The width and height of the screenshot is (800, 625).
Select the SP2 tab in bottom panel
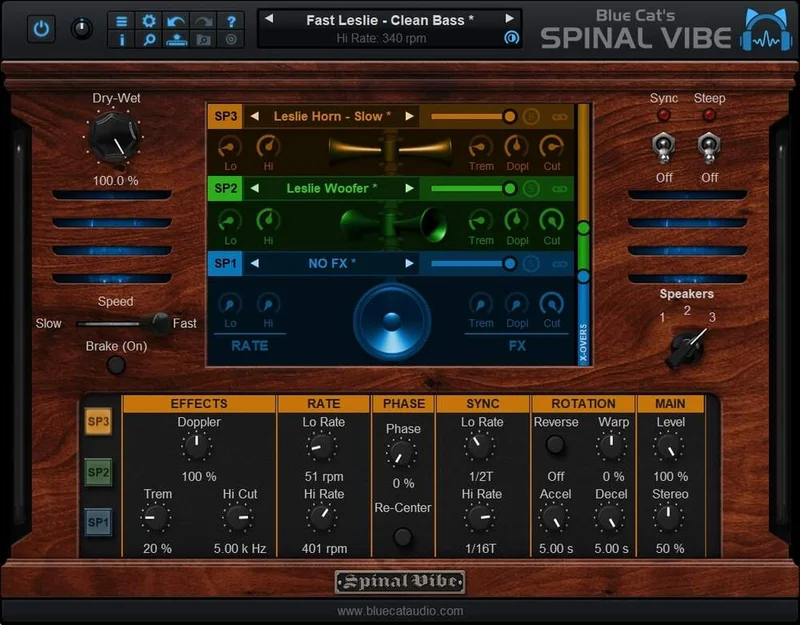point(98,472)
